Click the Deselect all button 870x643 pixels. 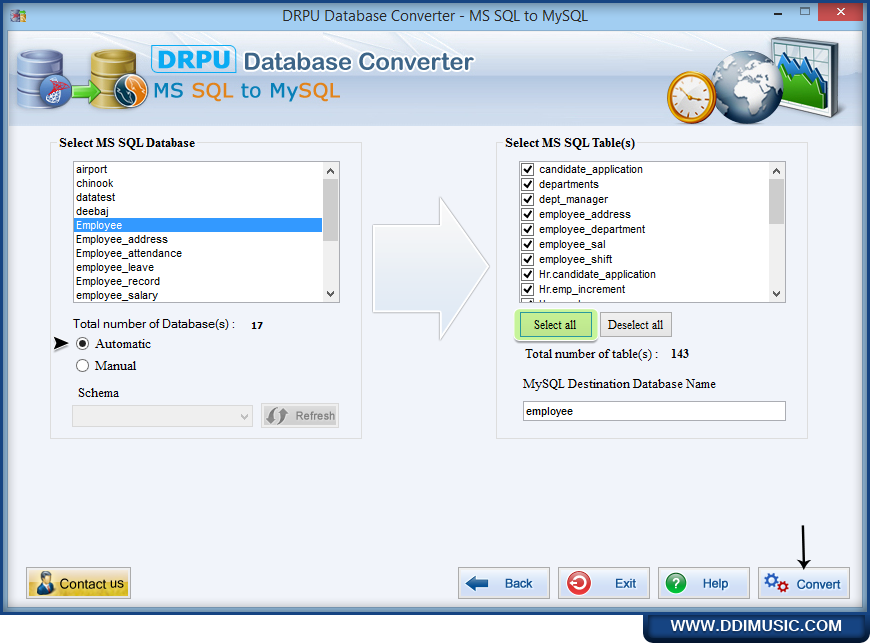pos(635,325)
